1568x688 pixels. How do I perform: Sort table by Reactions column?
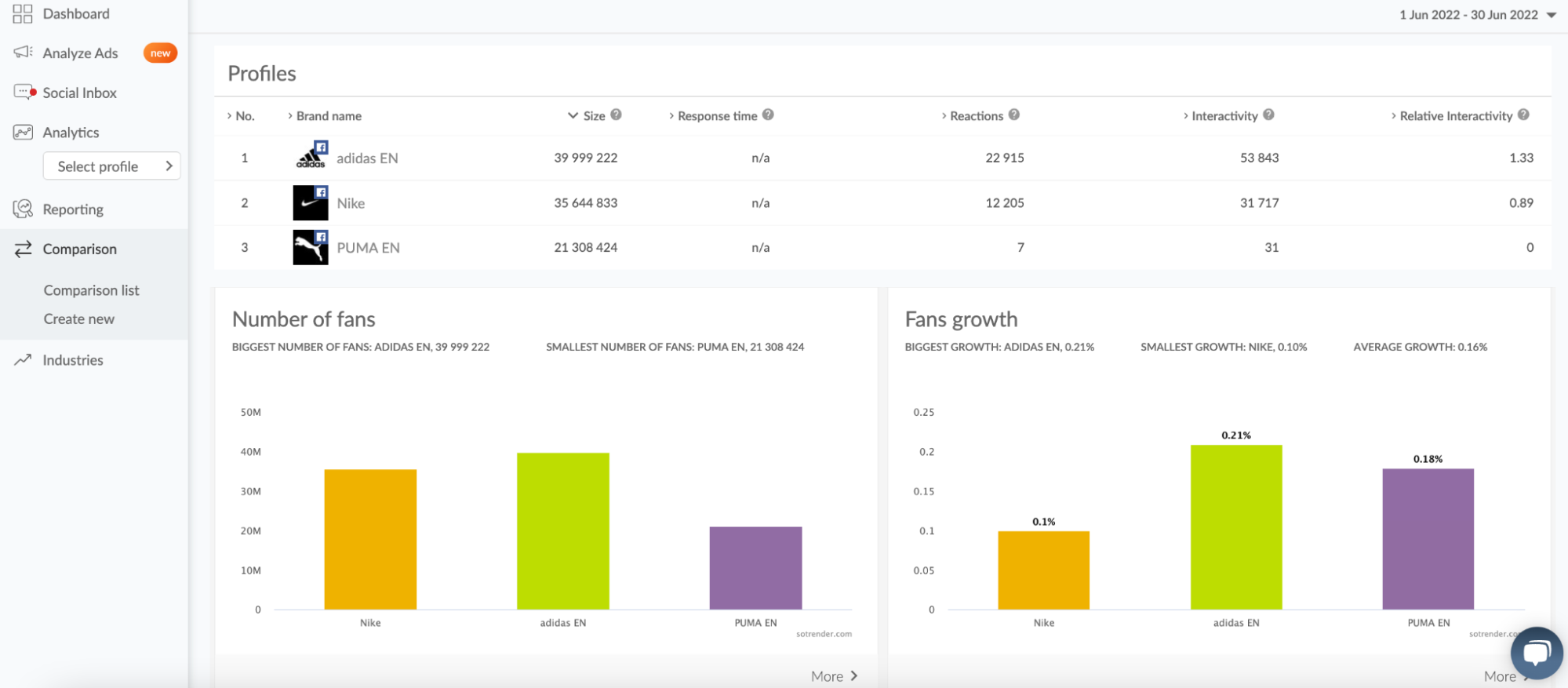tap(976, 116)
